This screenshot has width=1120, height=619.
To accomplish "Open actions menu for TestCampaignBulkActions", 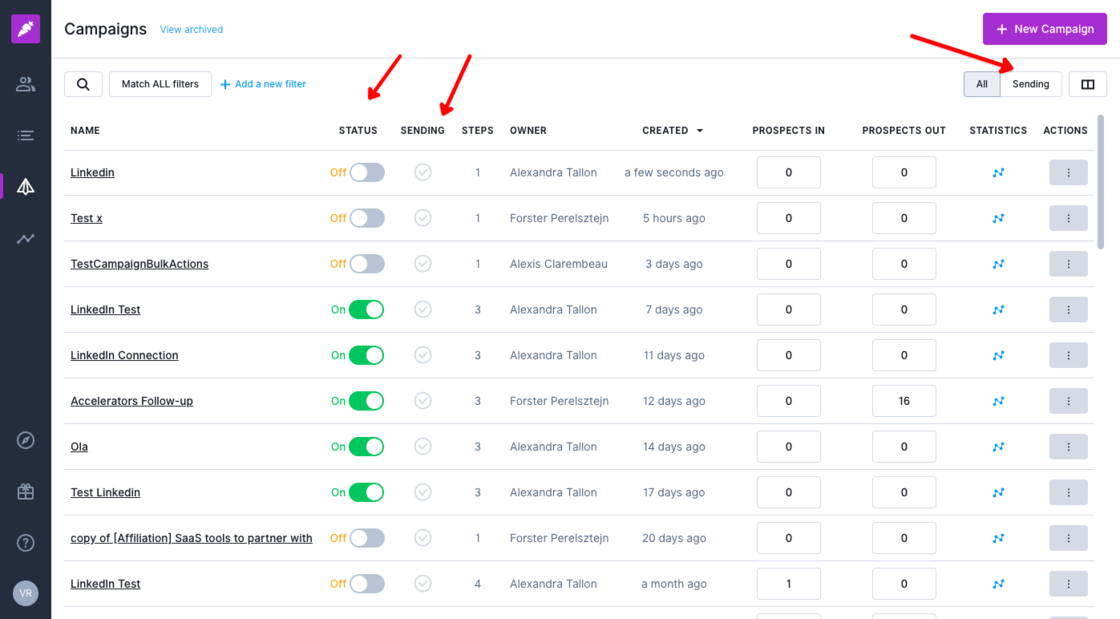I will tap(1068, 263).
